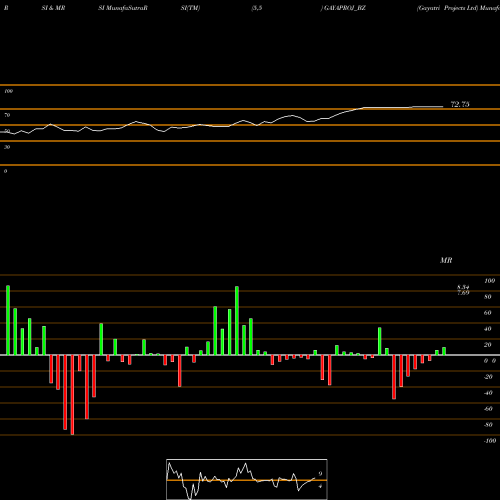Click the SI(TM) header text
This screenshot has height=500, width=500.
pos(190,8)
